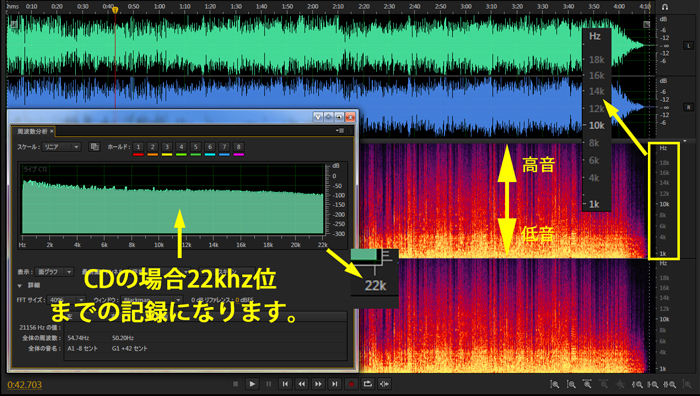Click the headphones icon at timeline right
Image resolution: width=700 pixels, height=396 pixels.
click(665, 7)
